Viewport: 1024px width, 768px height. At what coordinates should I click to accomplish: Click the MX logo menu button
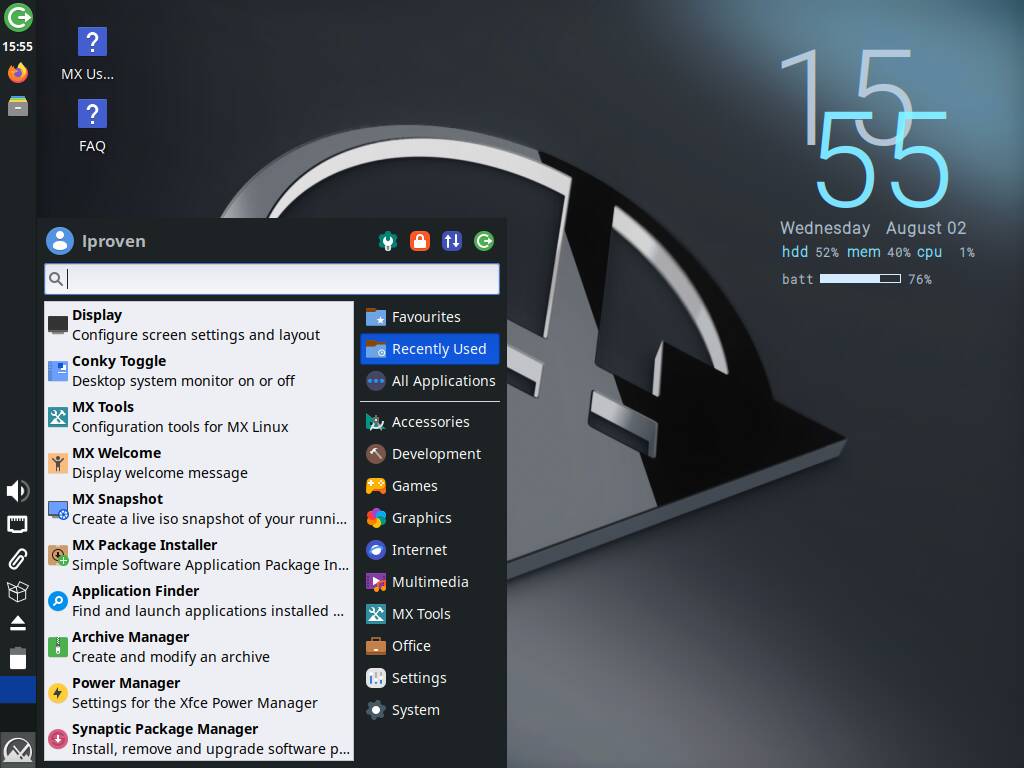(x=18, y=750)
